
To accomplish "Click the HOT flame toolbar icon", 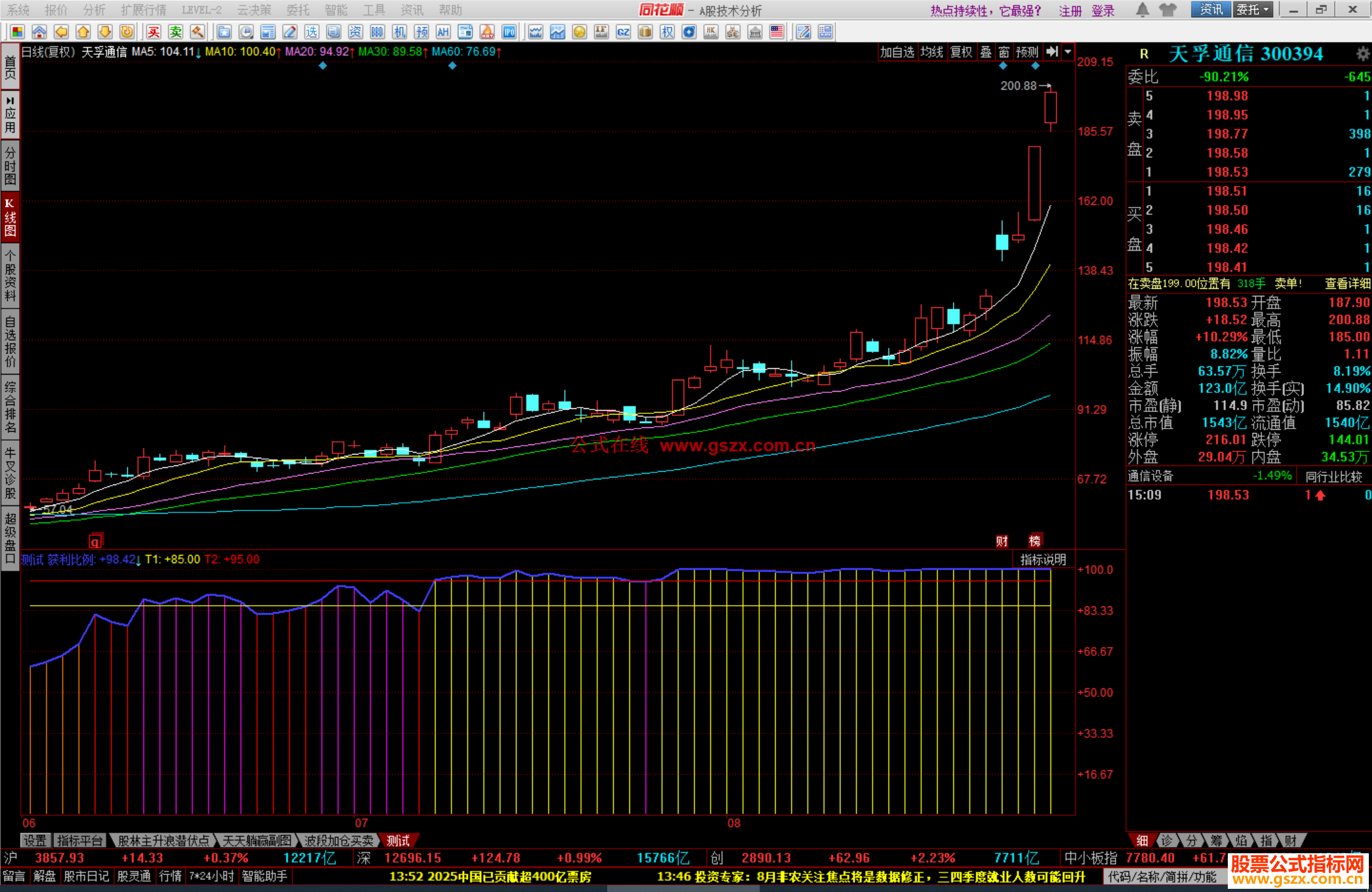I will pos(487,32).
